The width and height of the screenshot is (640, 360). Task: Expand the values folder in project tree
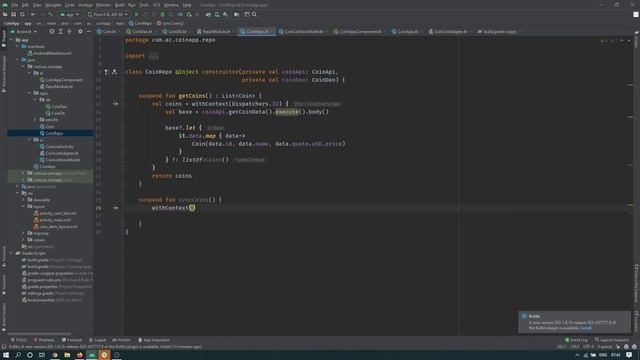click(24, 240)
